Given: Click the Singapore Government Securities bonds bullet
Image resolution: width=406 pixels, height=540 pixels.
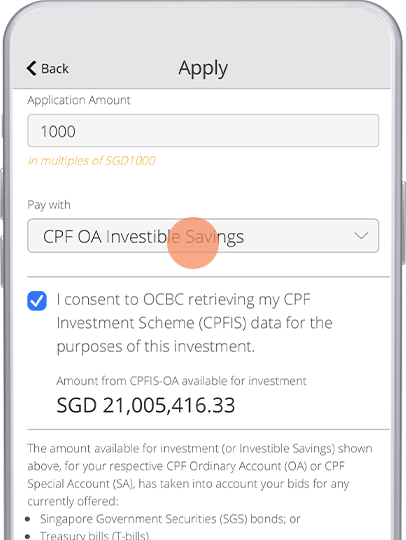Looking at the screenshot, I should coord(170,519).
